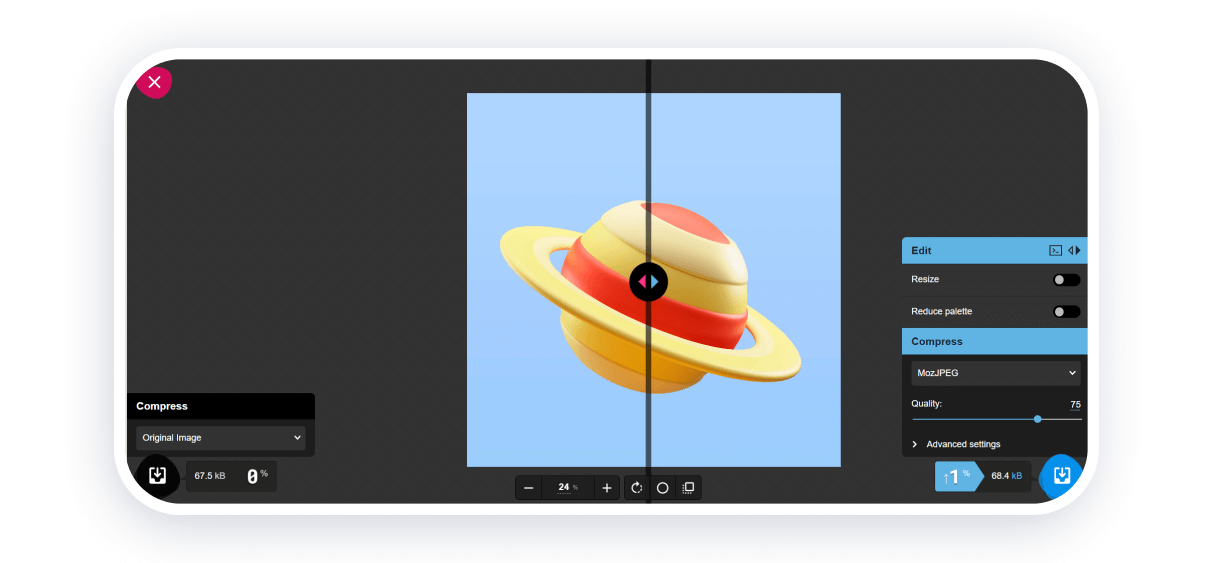The image size is (1213, 563).
Task: Enable the Reduce palette toggle
Action: [1067, 312]
